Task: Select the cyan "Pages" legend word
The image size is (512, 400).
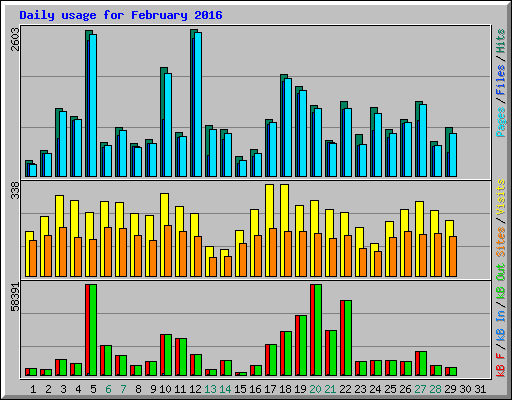Action: pos(501,122)
